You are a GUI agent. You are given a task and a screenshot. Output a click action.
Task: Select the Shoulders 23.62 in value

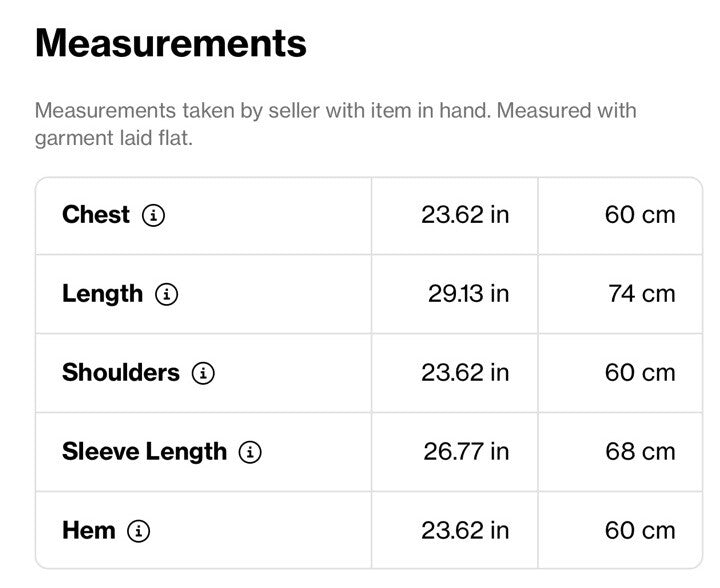(465, 373)
